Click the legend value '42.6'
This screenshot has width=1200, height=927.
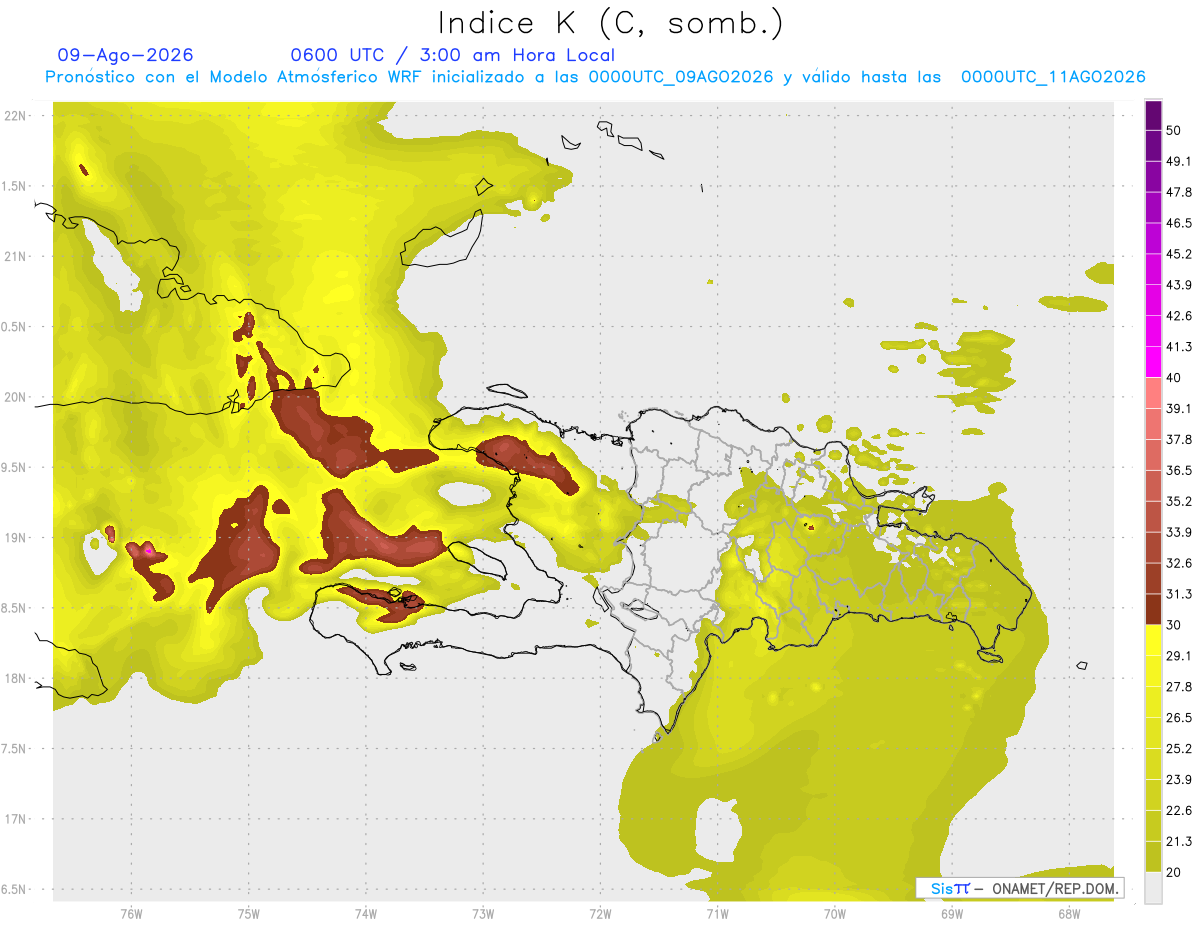1179,316
